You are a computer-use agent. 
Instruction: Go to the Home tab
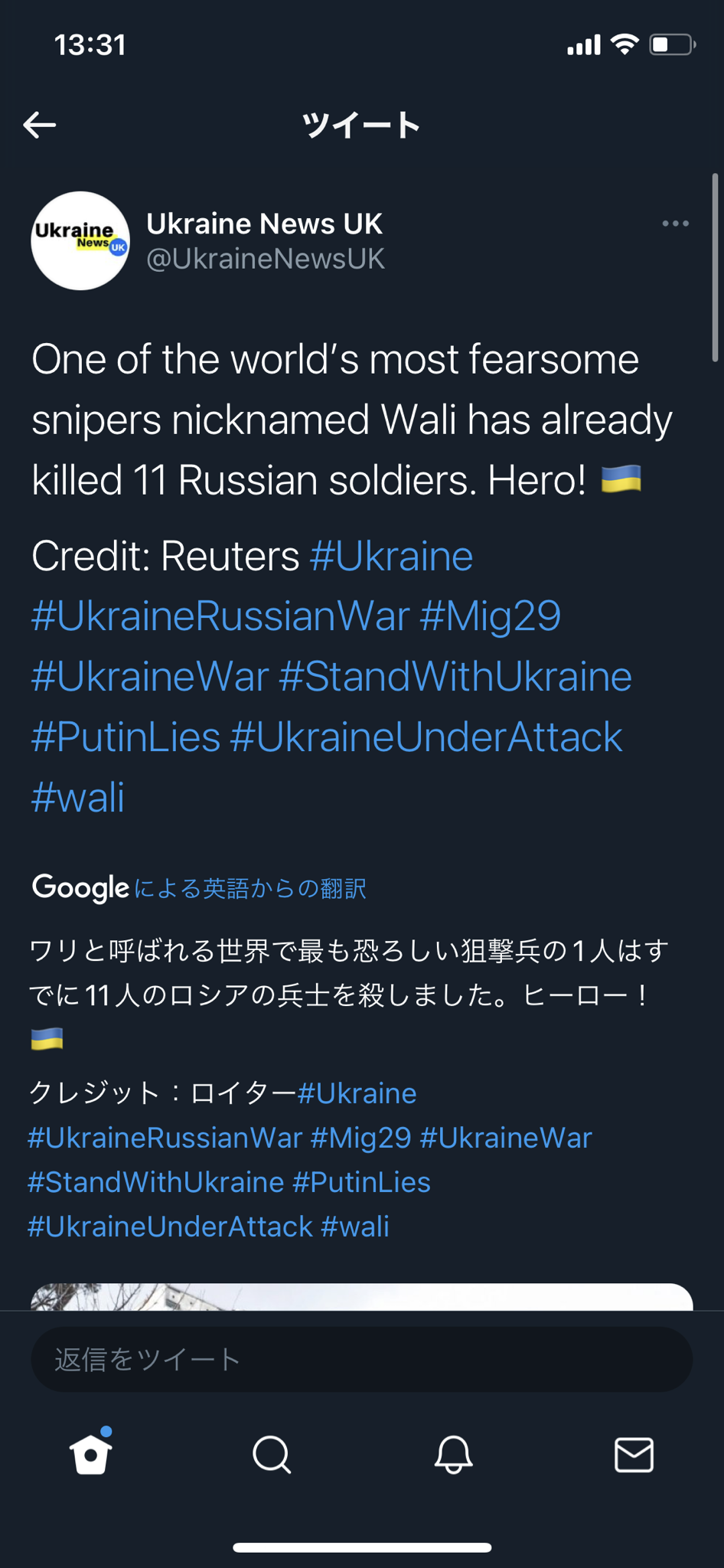91,1454
